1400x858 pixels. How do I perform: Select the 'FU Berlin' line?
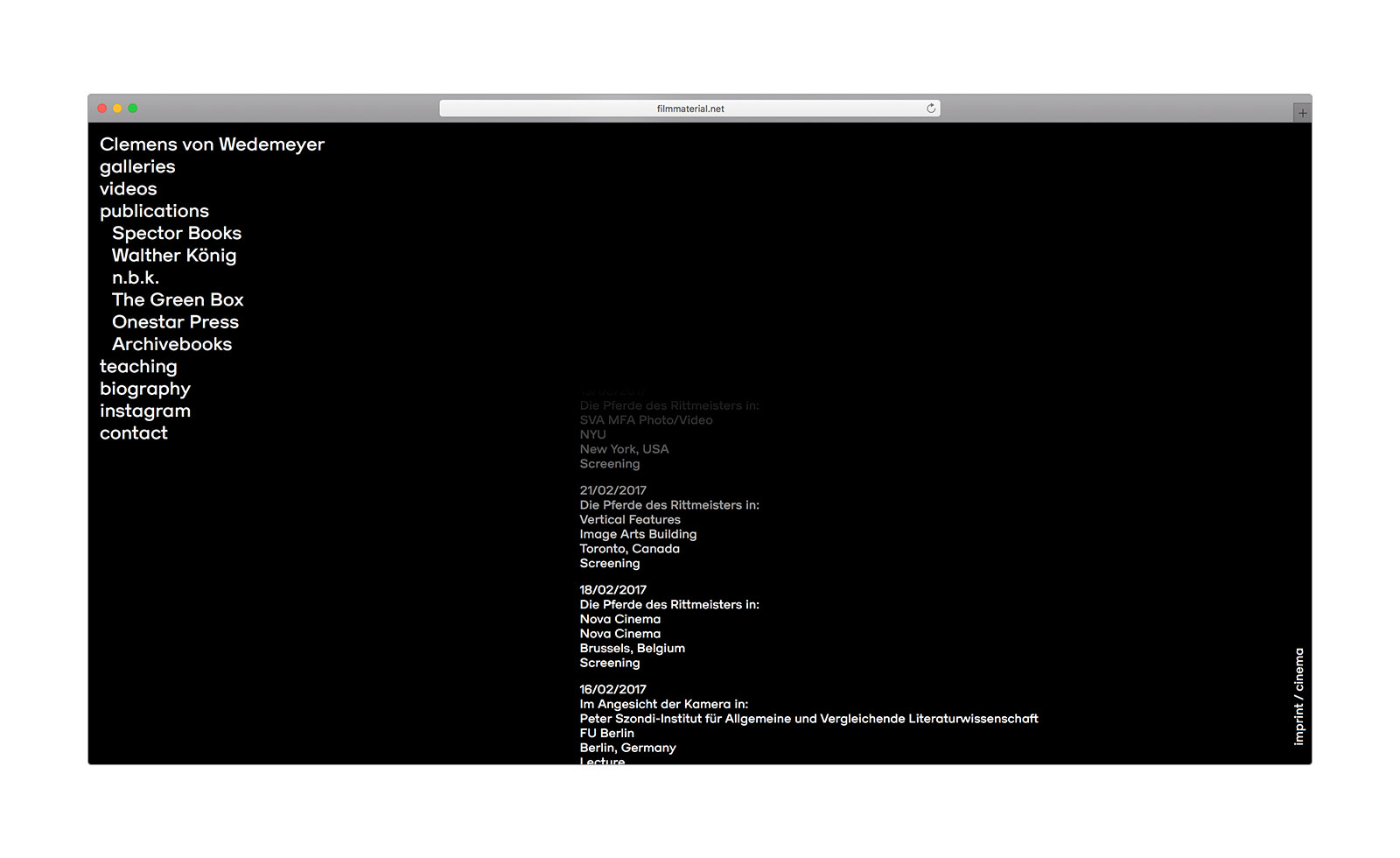pyautogui.click(x=606, y=734)
